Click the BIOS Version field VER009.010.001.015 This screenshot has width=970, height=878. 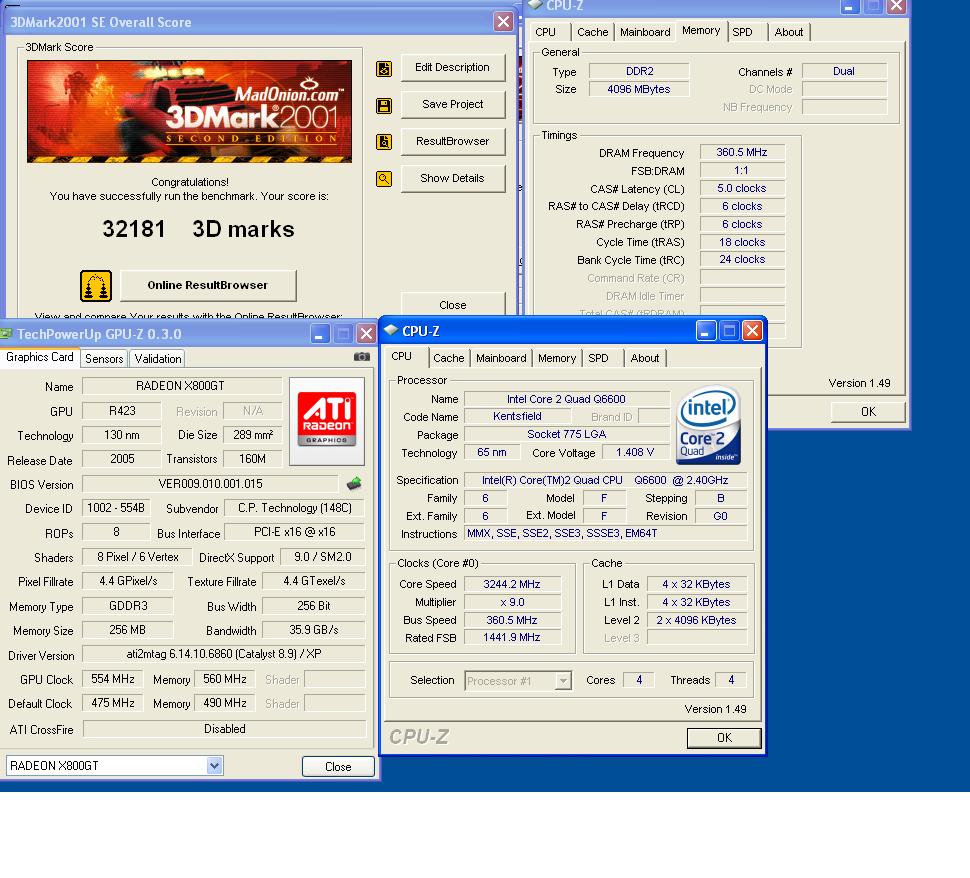(x=210, y=484)
